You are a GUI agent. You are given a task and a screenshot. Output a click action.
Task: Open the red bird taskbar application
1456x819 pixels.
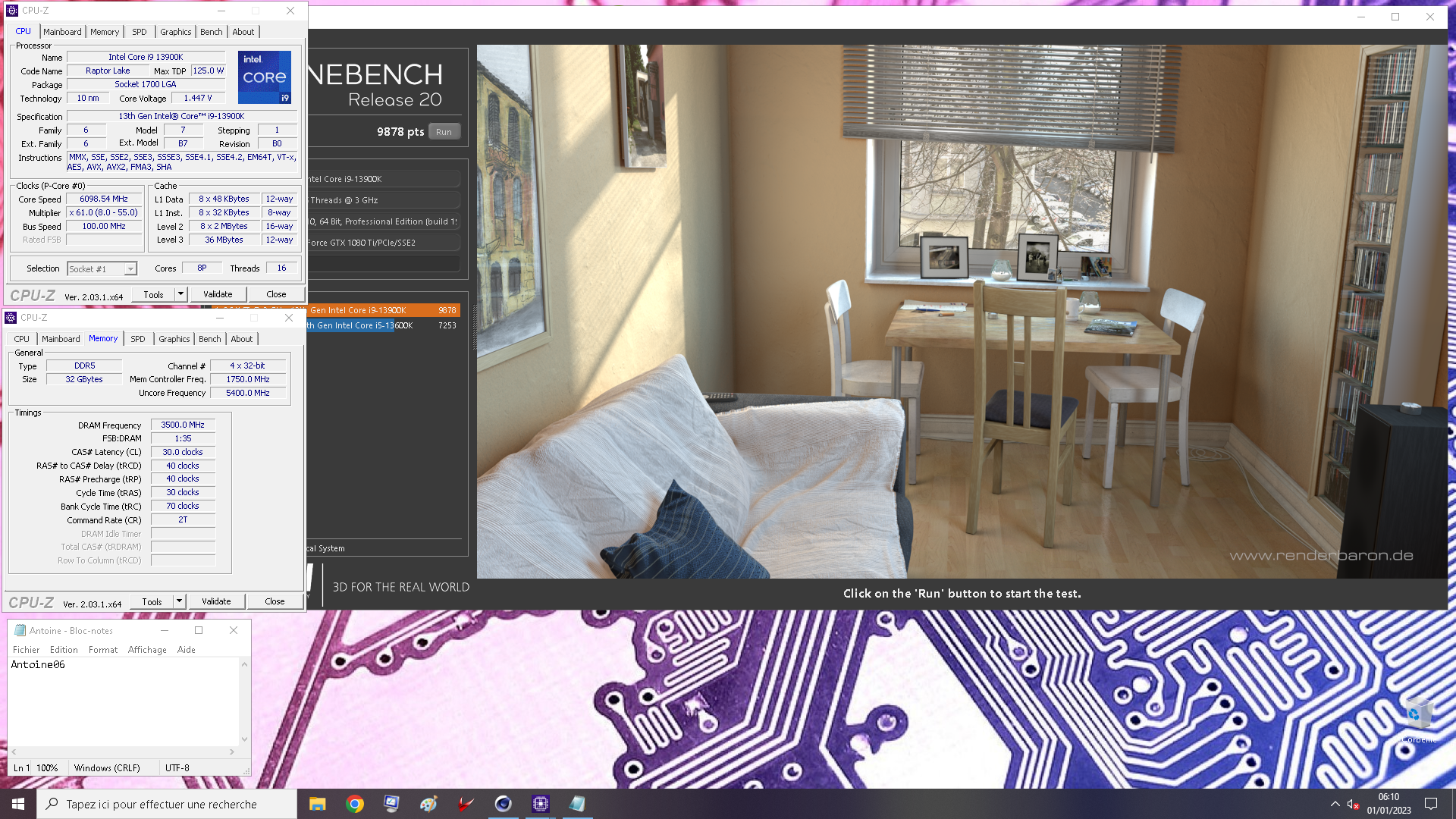[x=466, y=804]
